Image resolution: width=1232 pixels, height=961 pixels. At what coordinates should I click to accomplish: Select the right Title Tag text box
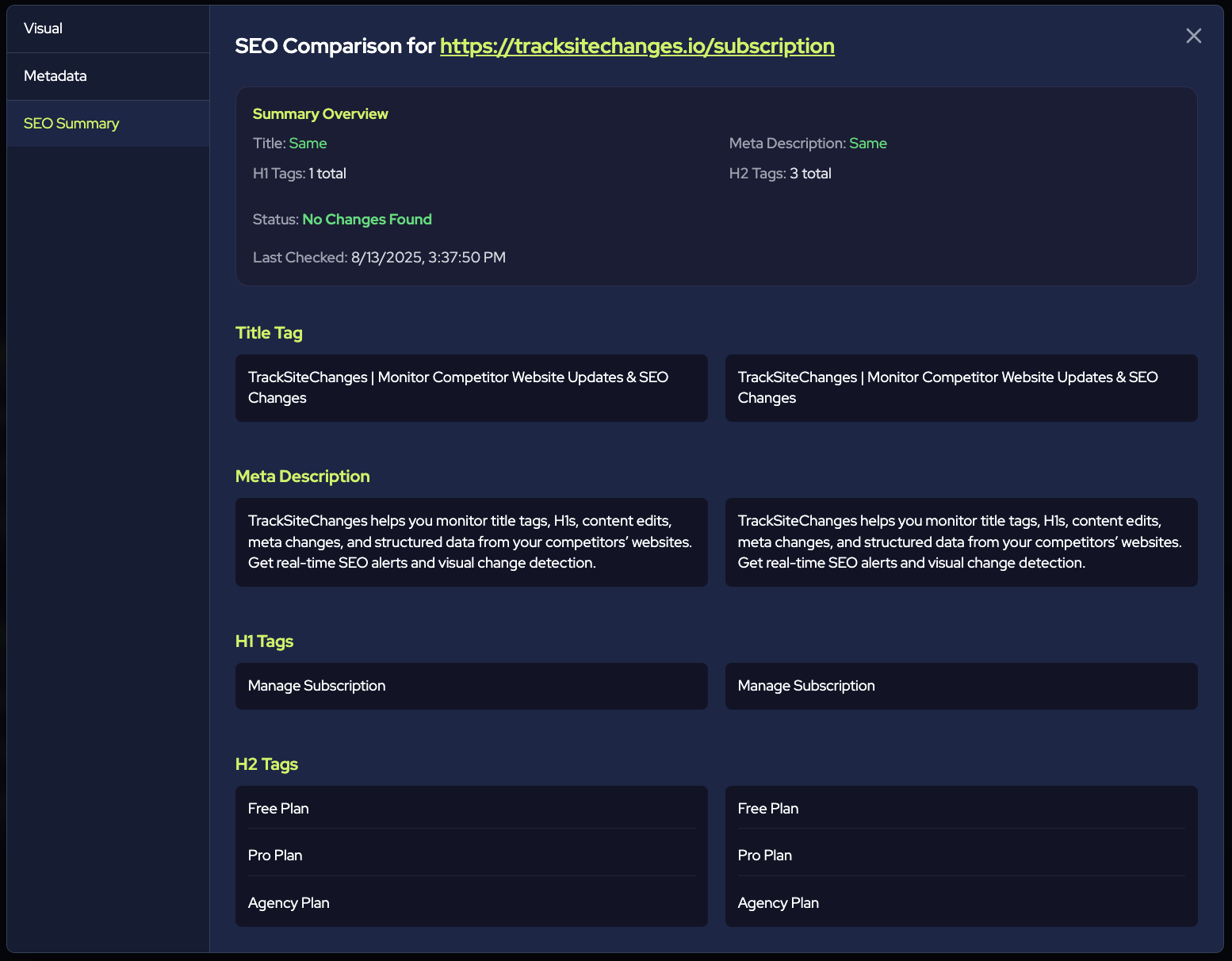[x=962, y=388]
